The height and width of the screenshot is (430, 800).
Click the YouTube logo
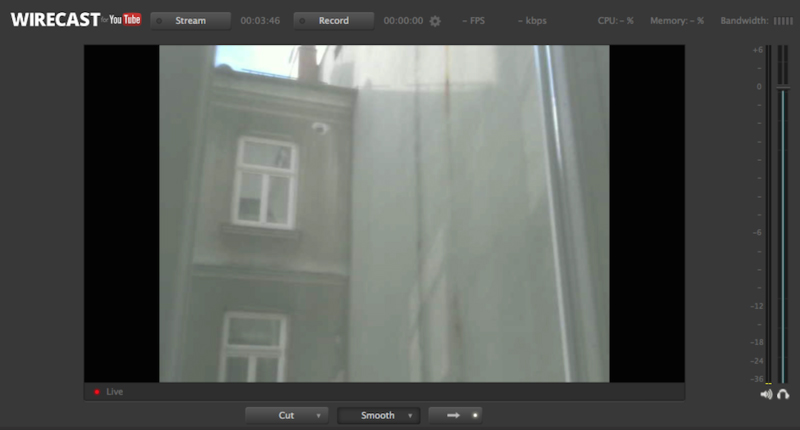125,20
